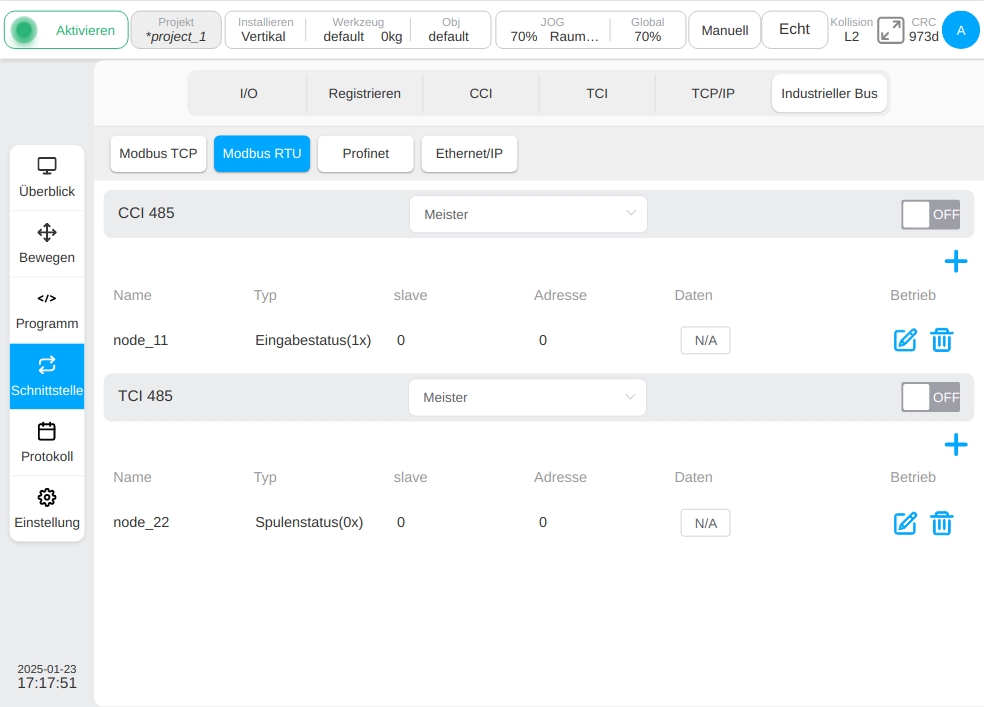Select the Profinet sub-tab
Image resolution: width=984 pixels, height=707 pixels.
click(x=366, y=154)
